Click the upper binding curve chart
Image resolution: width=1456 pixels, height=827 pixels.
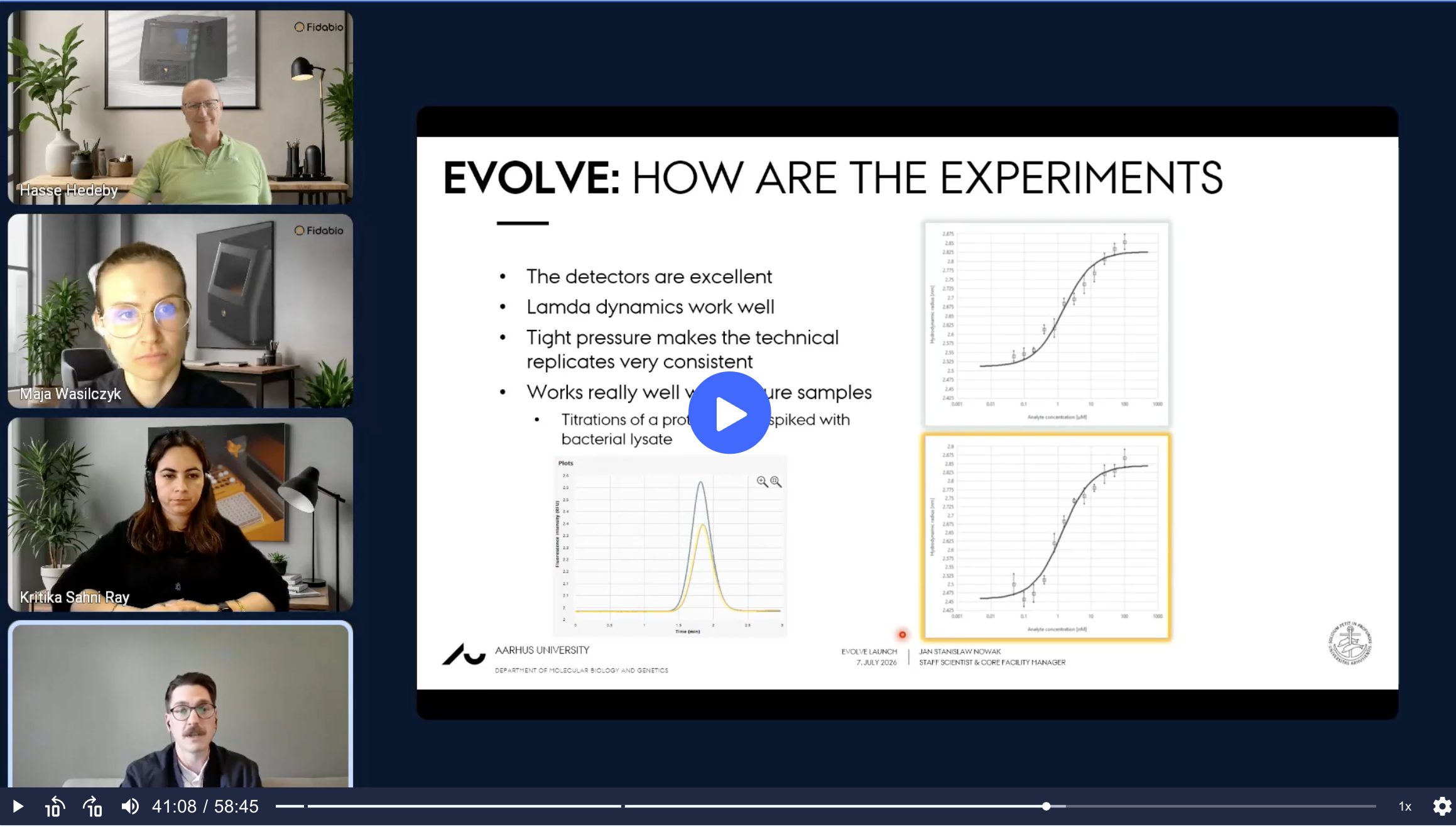1046,323
